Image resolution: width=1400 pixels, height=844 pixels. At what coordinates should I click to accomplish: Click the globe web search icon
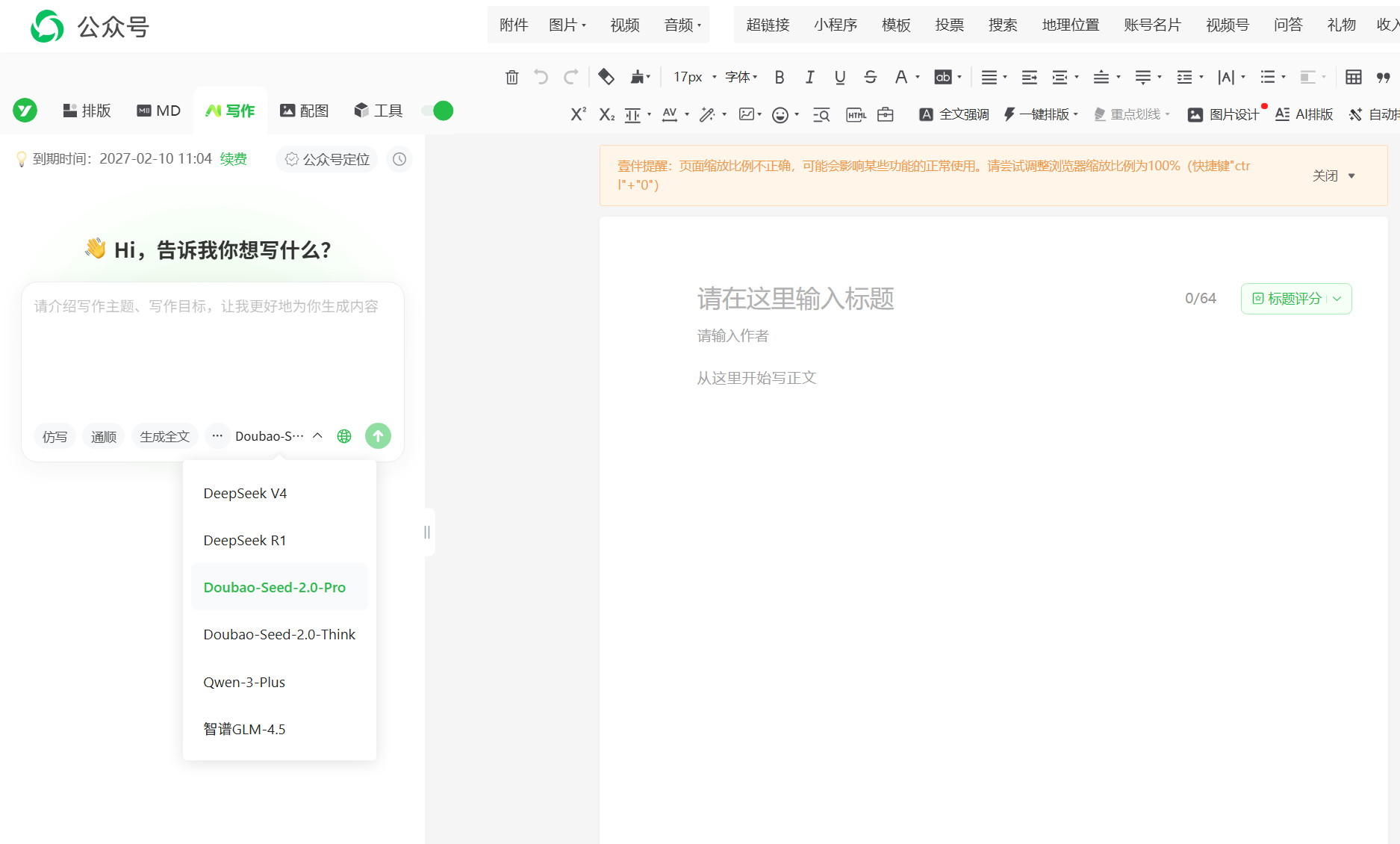coord(344,436)
